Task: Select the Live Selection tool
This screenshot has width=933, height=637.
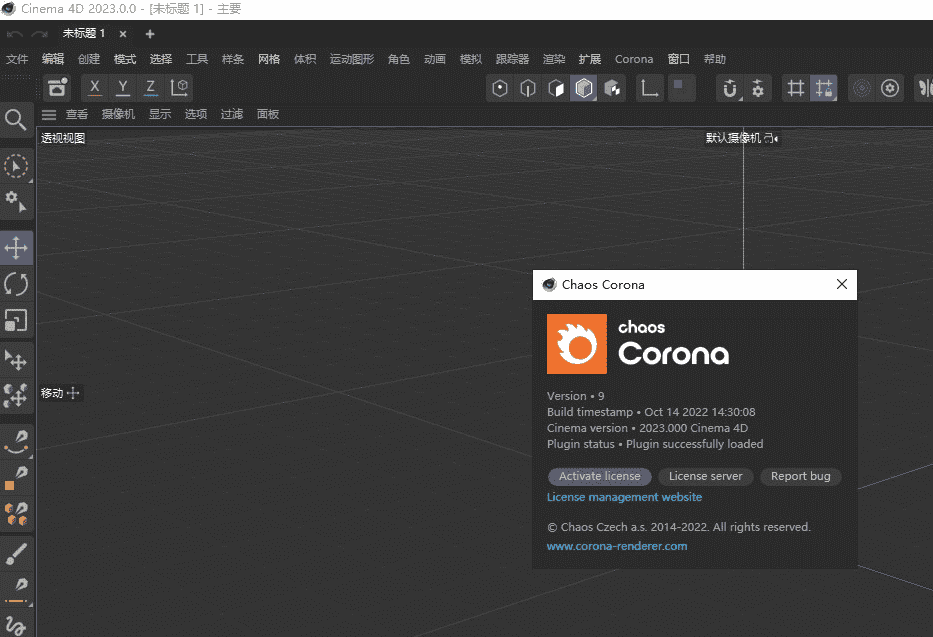Action: coord(17,166)
